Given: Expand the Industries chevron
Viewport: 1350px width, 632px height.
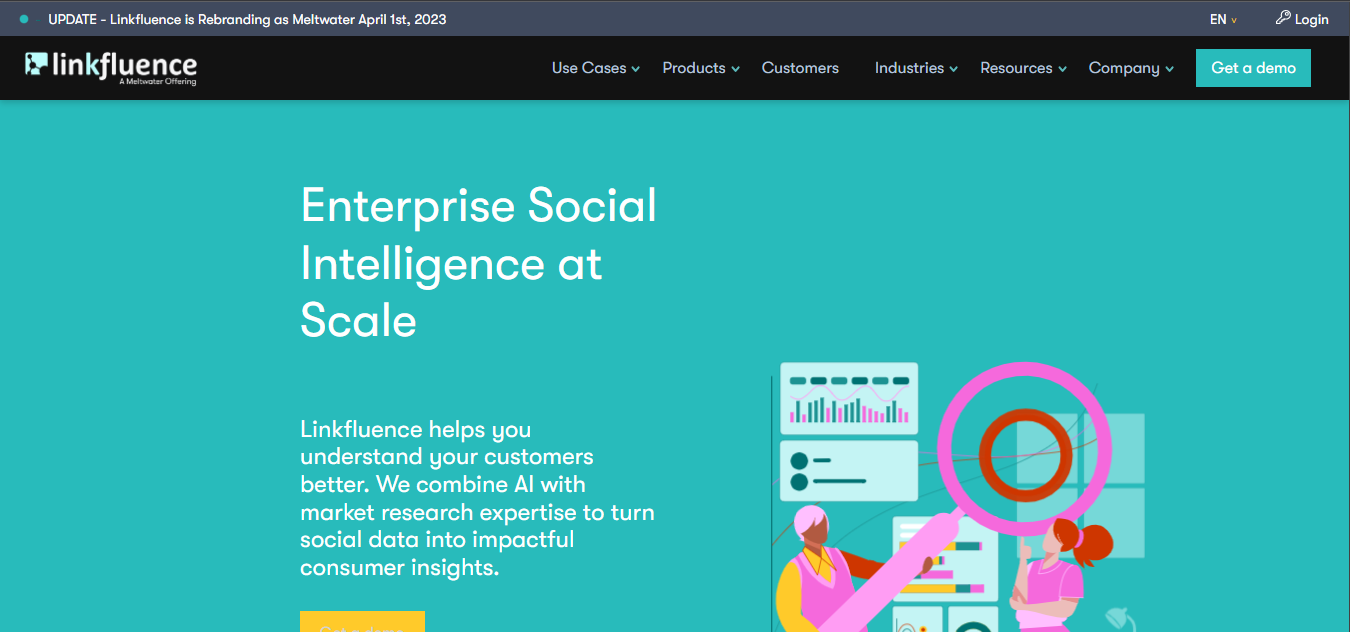Looking at the screenshot, I should pos(954,69).
